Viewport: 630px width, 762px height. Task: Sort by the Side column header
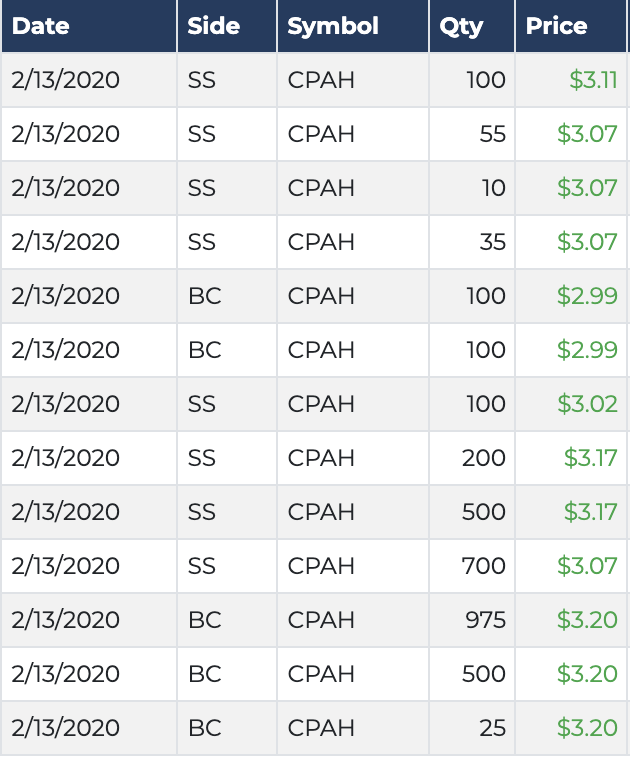(214, 27)
